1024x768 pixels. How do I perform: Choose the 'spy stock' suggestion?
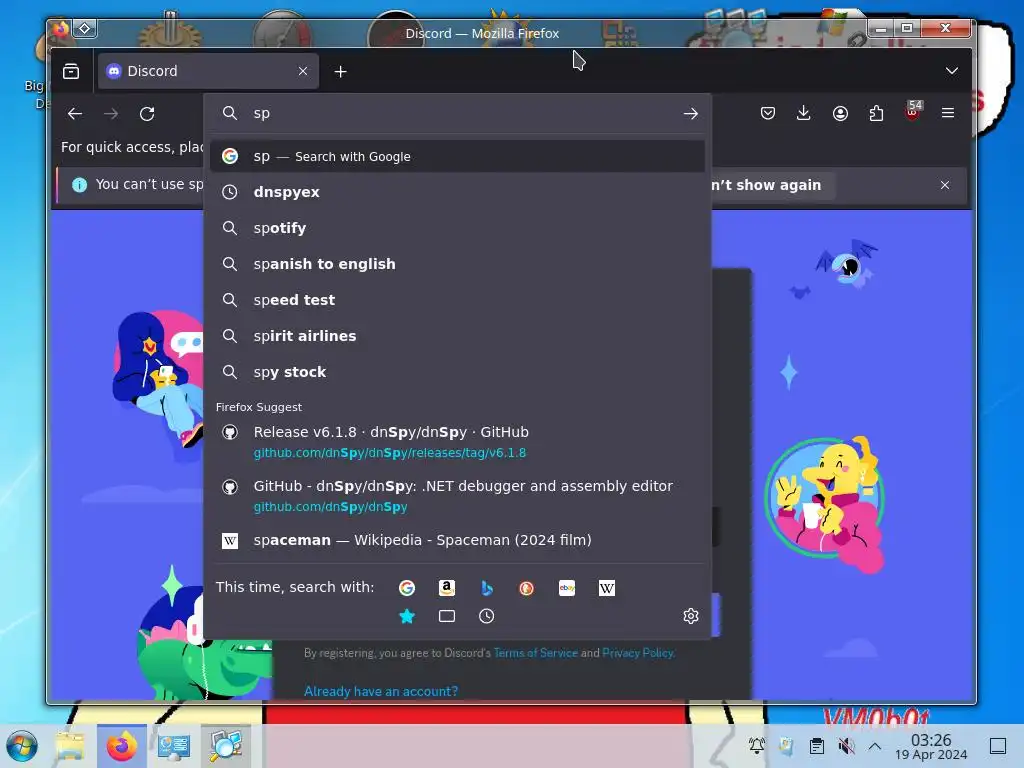click(457, 372)
